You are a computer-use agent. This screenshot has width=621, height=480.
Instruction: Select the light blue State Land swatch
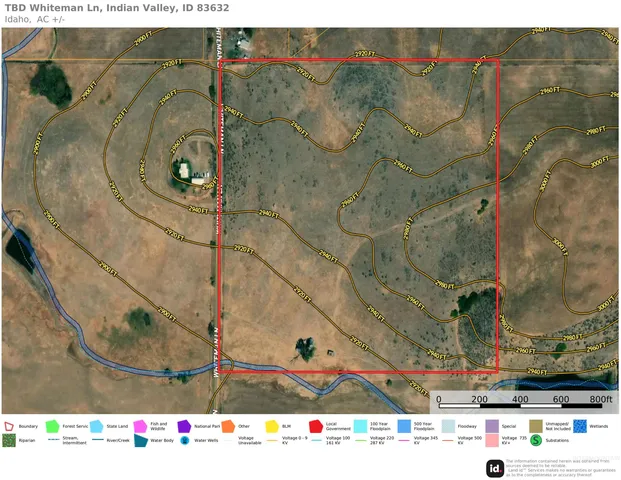(x=97, y=426)
